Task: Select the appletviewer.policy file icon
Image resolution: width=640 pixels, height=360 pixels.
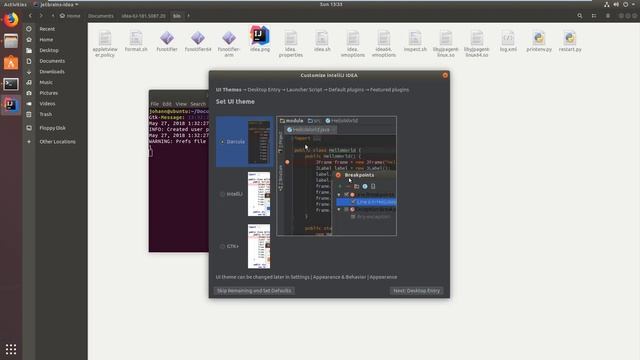Action: 105,44
